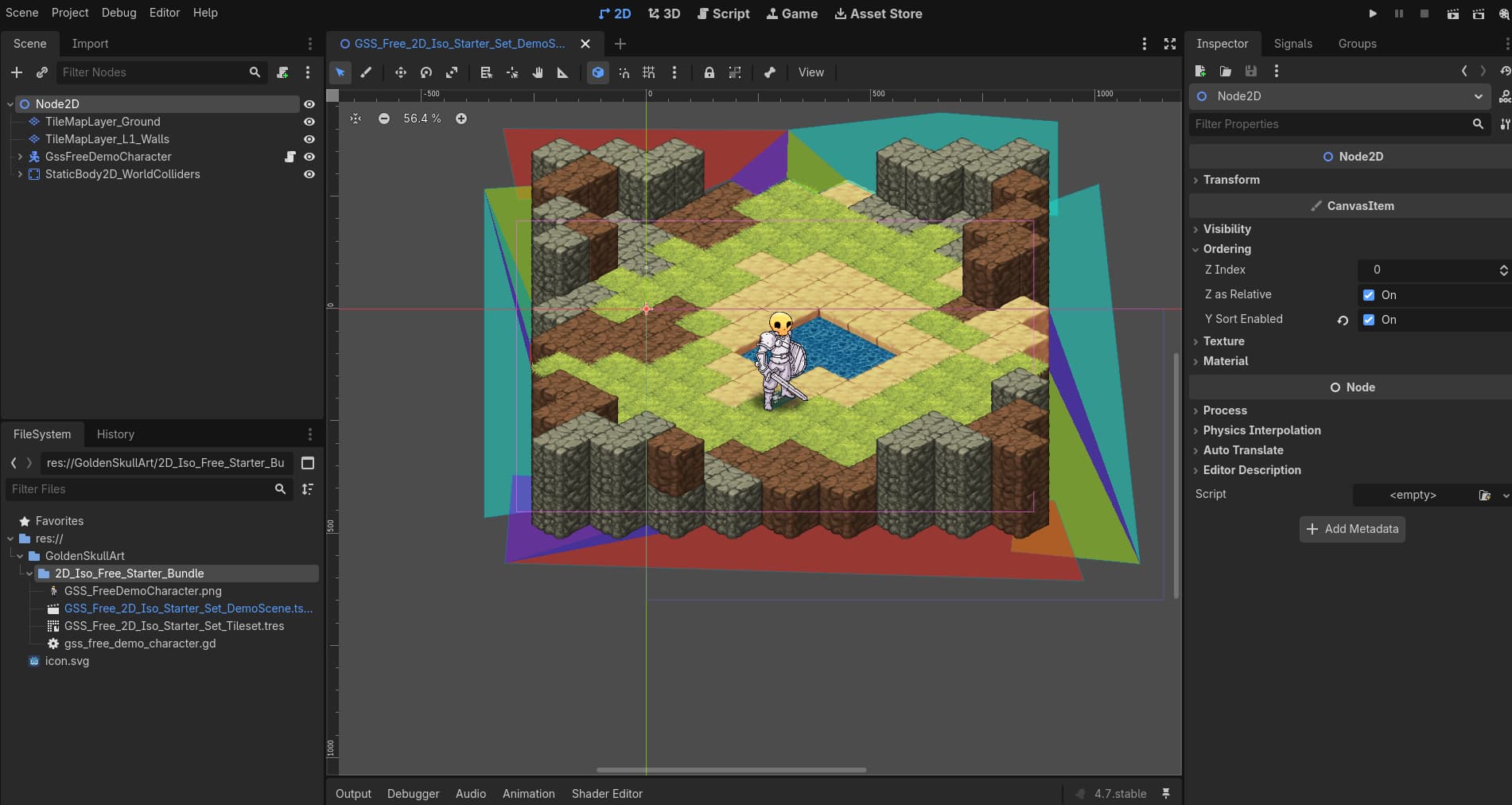Select the Scale mode tool

[x=452, y=72]
